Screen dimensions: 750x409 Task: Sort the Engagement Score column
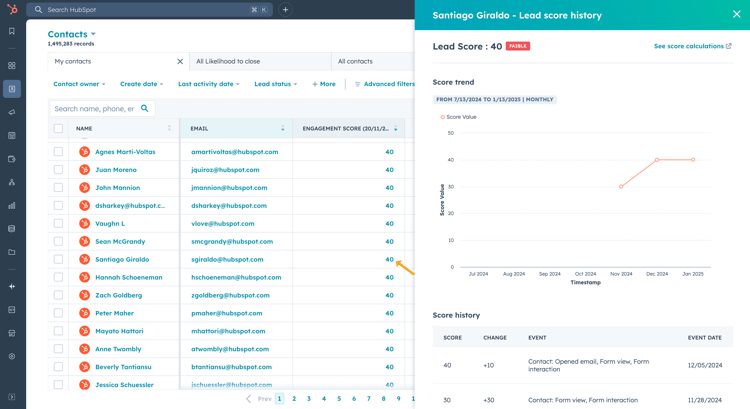tap(396, 128)
